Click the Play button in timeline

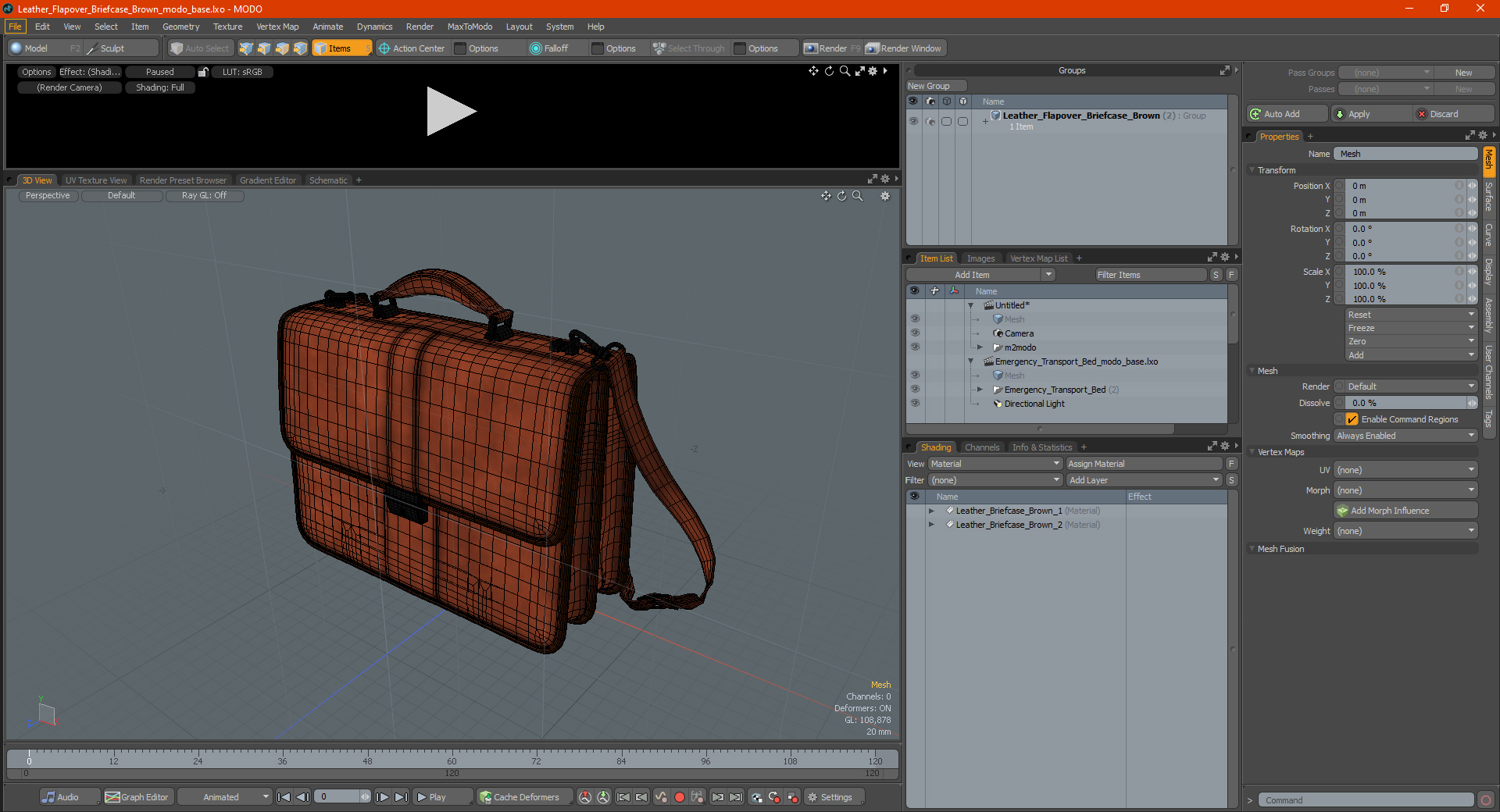click(x=441, y=797)
